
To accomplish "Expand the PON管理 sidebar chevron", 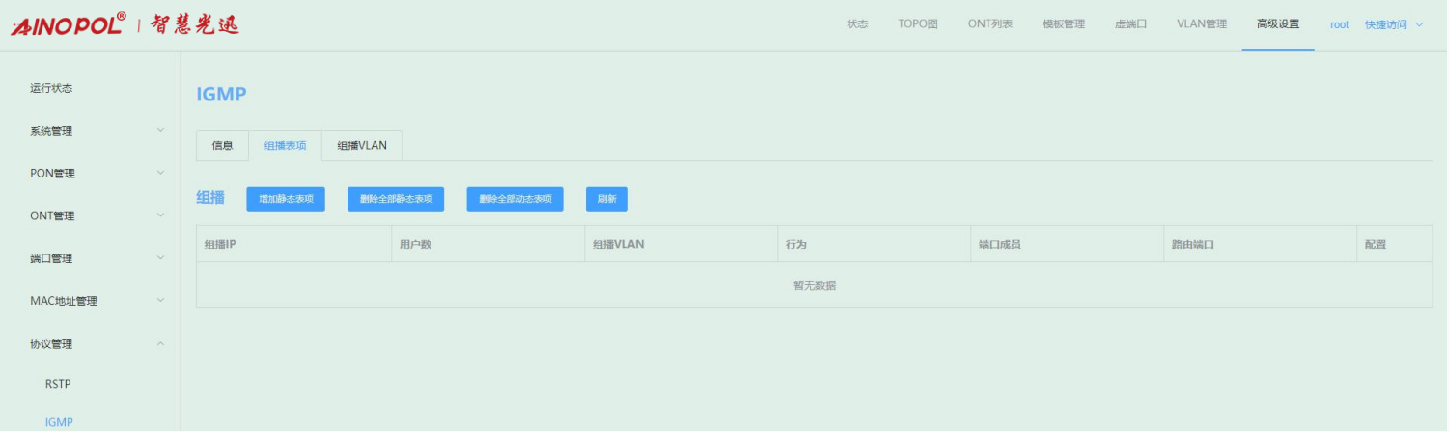I will [160, 173].
